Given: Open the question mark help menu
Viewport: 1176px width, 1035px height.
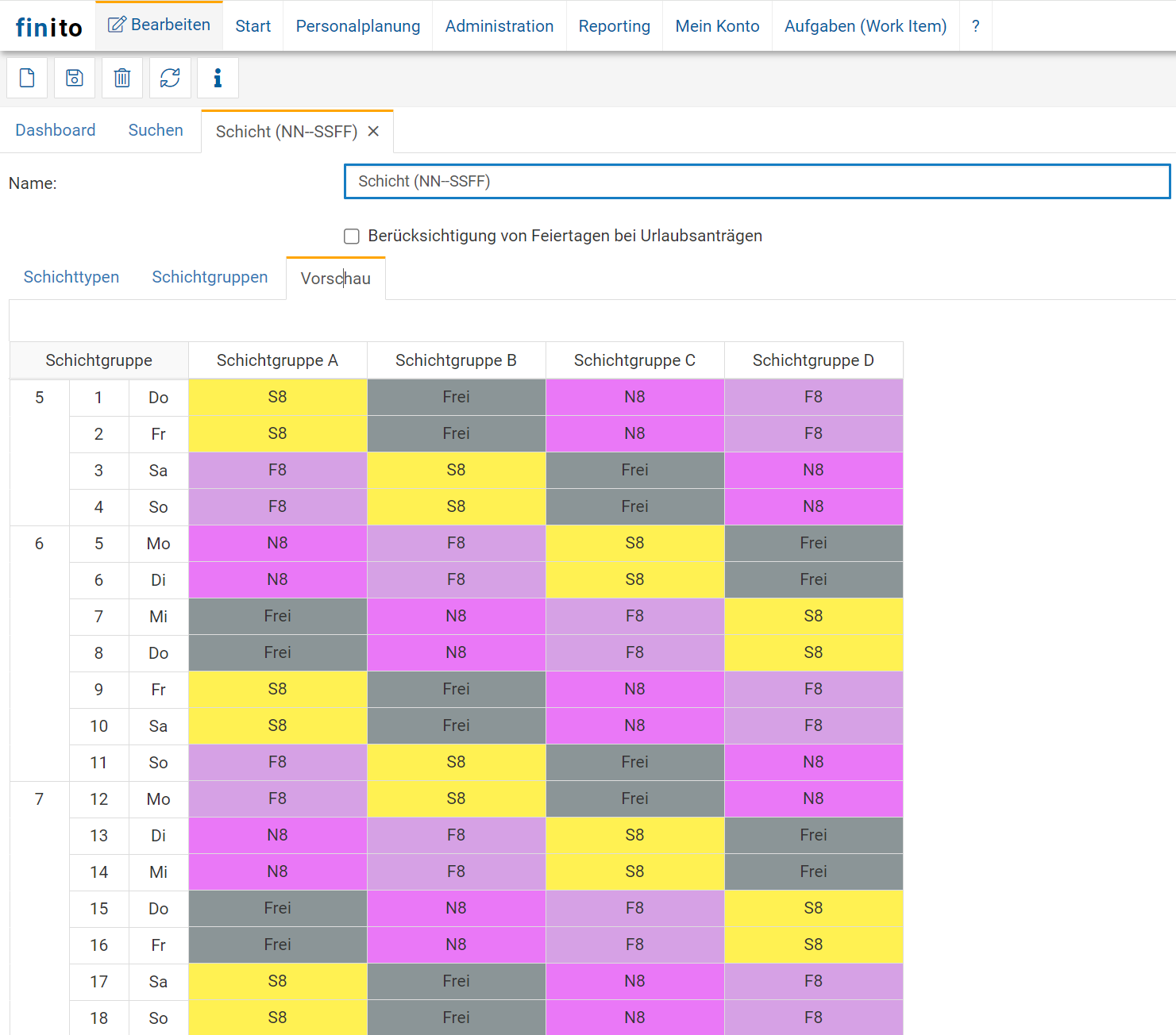Looking at the screenshot, I should [x=976, y=26].
